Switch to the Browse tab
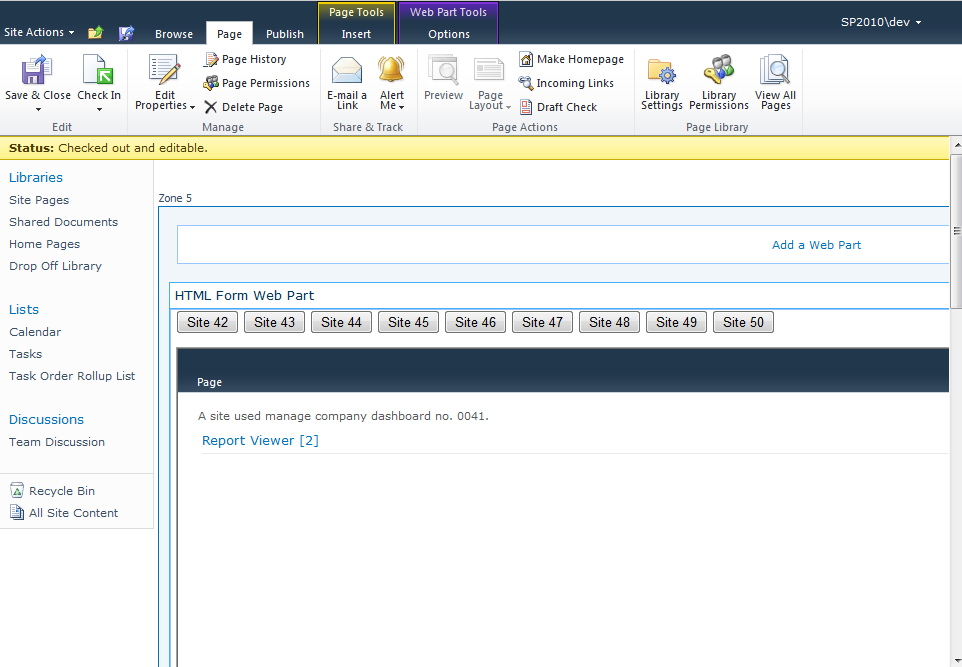Image resolution: width=962 pixels, height=667 pixels. [174, 34]
